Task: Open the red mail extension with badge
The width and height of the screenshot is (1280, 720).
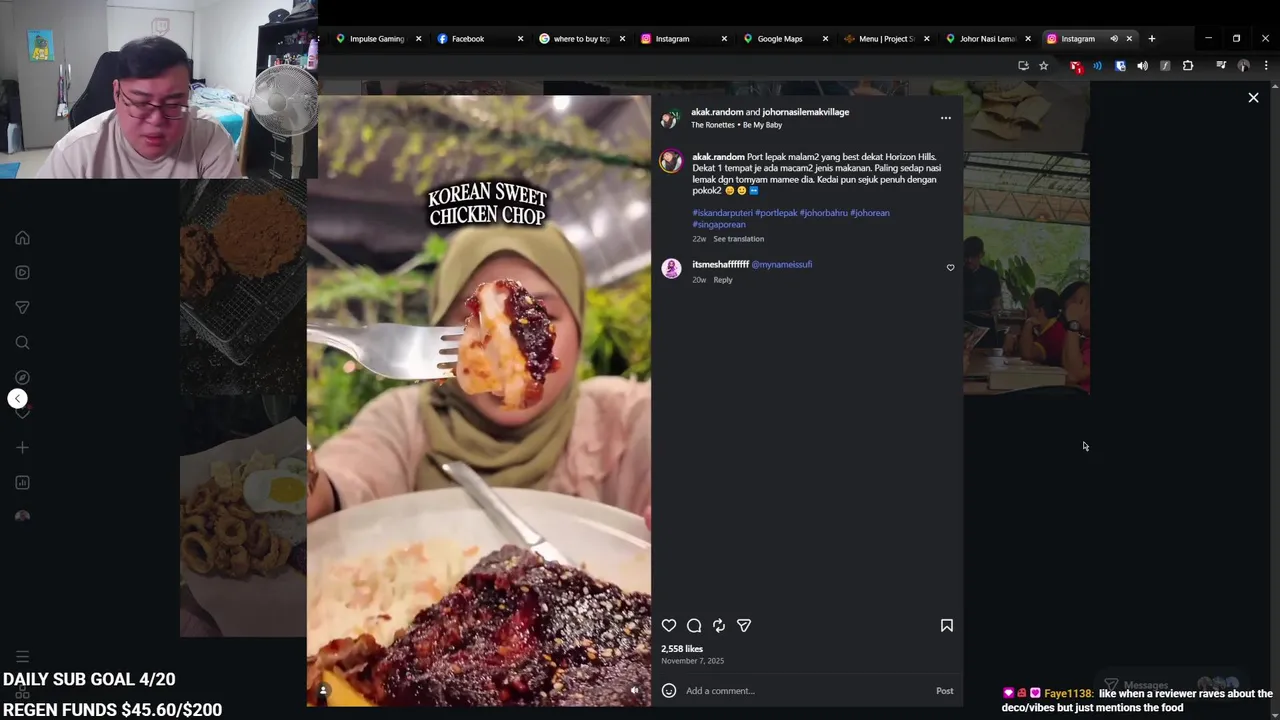Action: 1076,66
